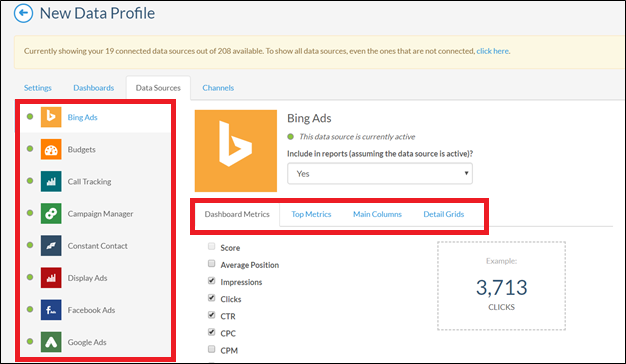This screenshot has width=626, height=364.
Task: Open the Constant Contact data source
Action: (x=97, y=246)
